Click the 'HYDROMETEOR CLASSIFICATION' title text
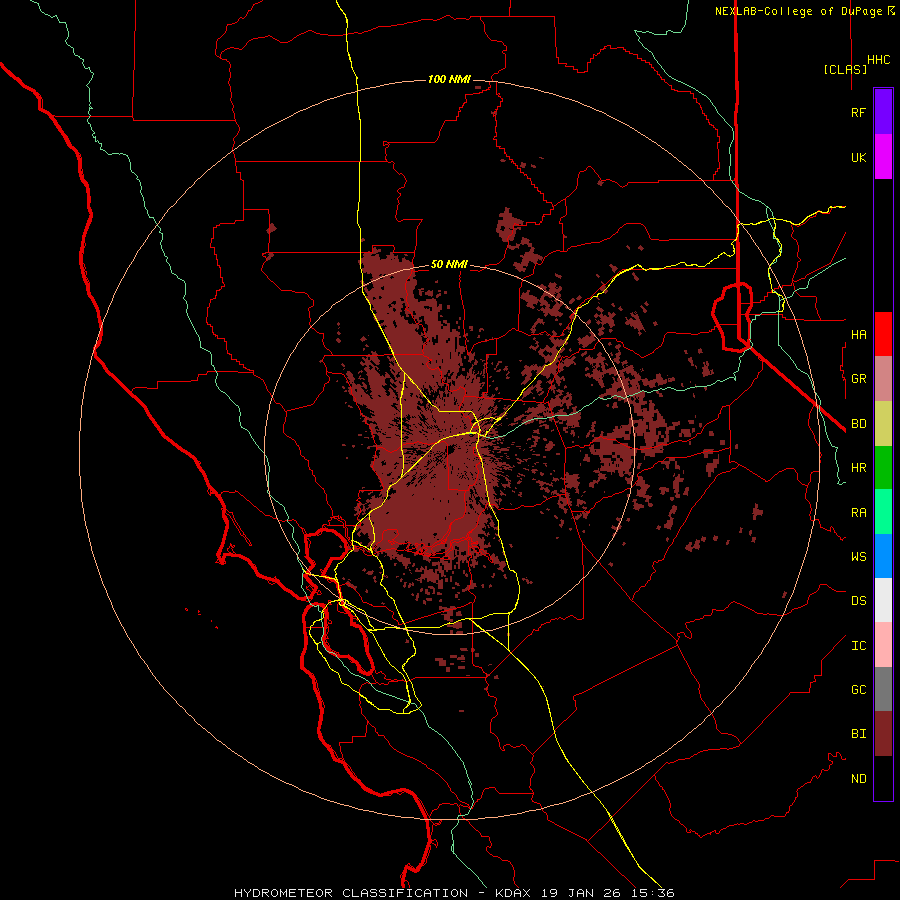This screenshot has height=900, width=900. (351, 893)
